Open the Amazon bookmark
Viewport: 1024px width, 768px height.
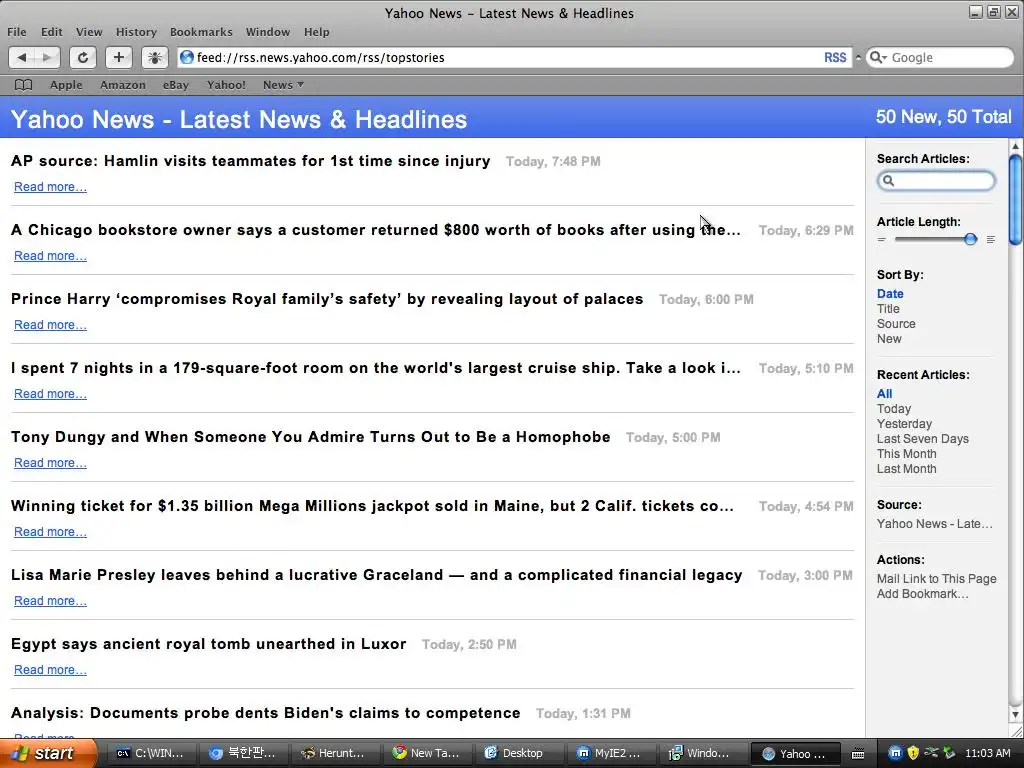tap(123, 85)
